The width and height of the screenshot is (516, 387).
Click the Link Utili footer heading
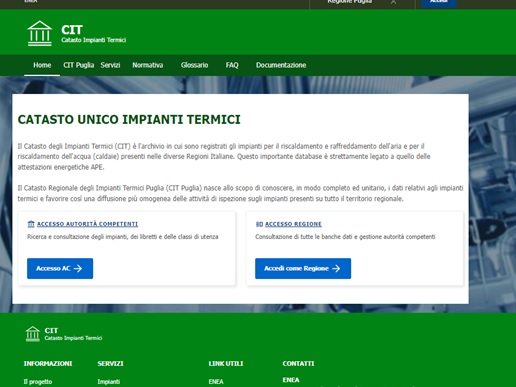(226, 363)
